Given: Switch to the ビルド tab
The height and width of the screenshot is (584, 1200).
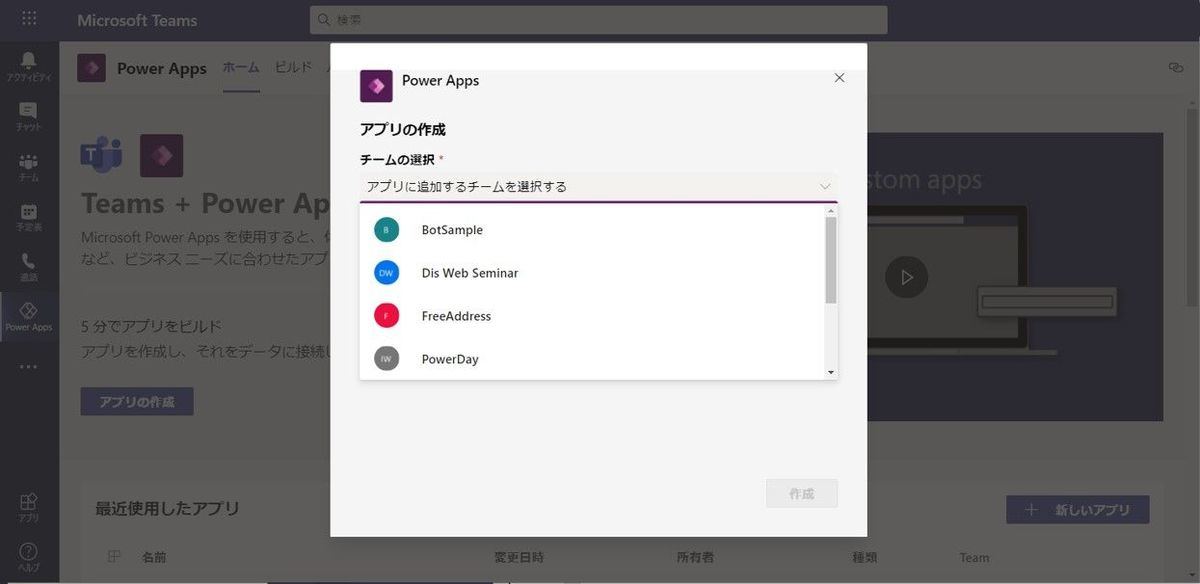Looking at the screenshot, I should pyautogui.click(x=293, y=68).
